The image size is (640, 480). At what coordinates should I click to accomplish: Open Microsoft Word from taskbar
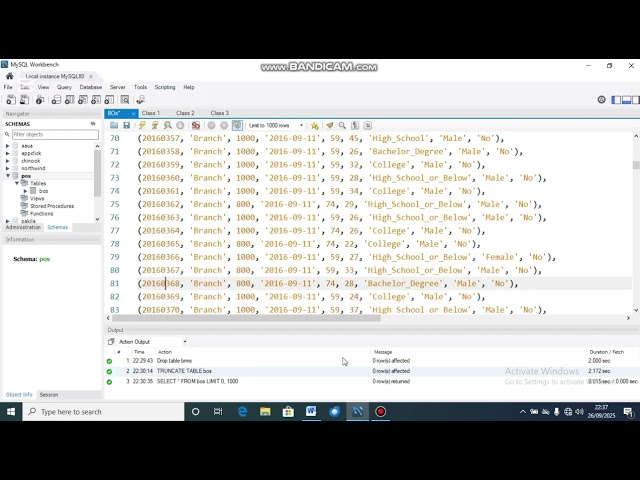[311, 411]
